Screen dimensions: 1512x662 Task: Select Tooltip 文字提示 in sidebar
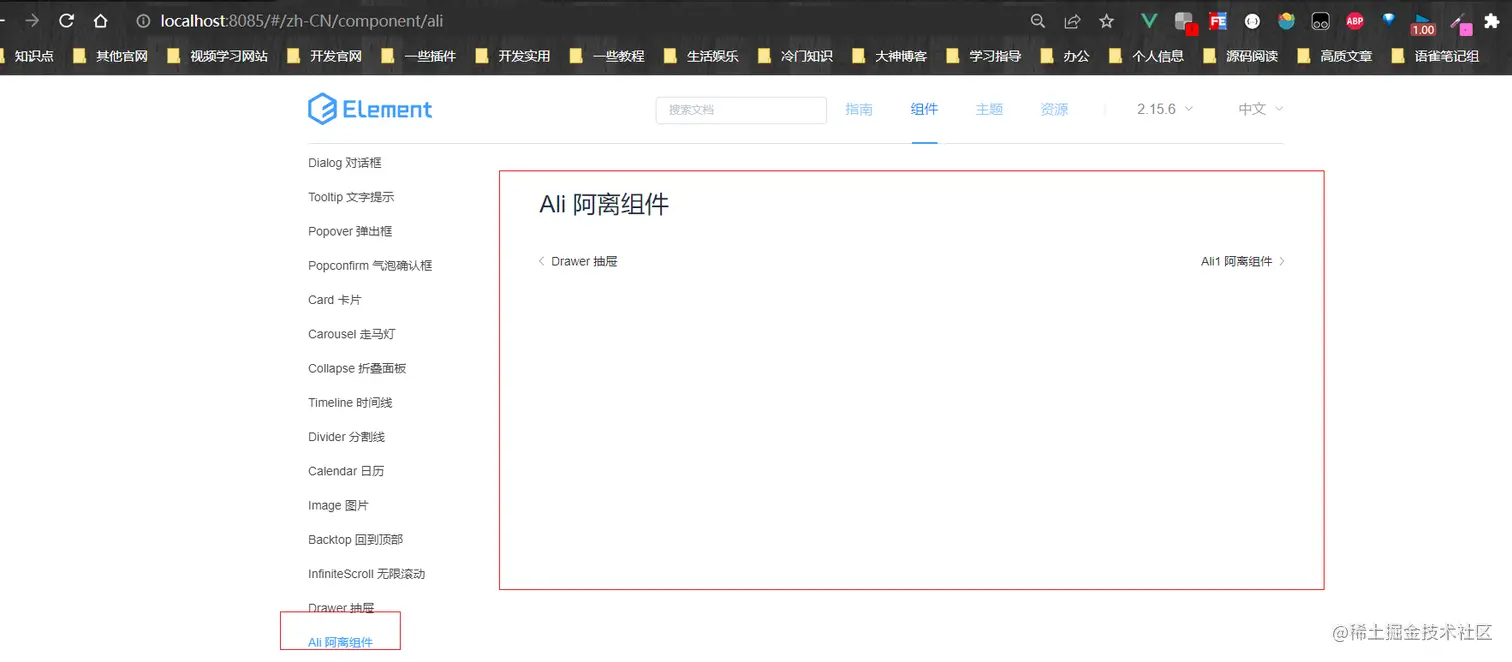(351, 197)
